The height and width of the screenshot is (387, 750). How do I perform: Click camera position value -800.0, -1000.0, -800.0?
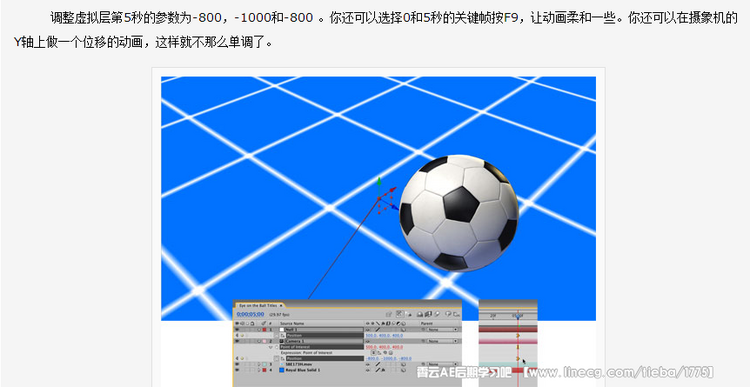point(389,359)
